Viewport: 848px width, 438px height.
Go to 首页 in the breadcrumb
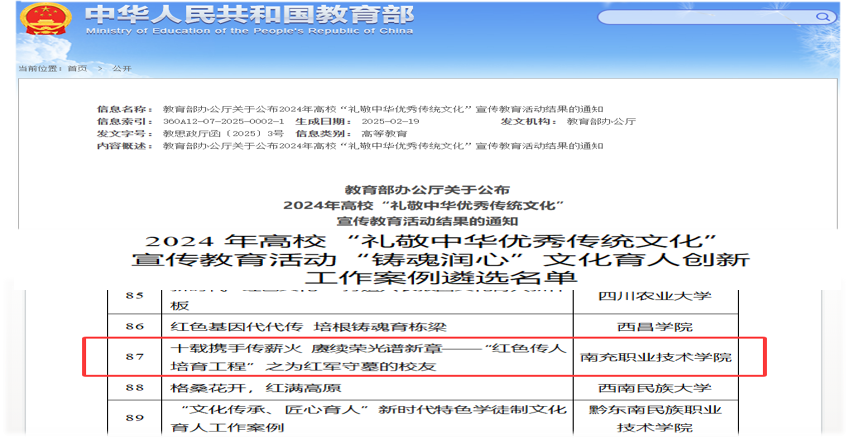77,67
